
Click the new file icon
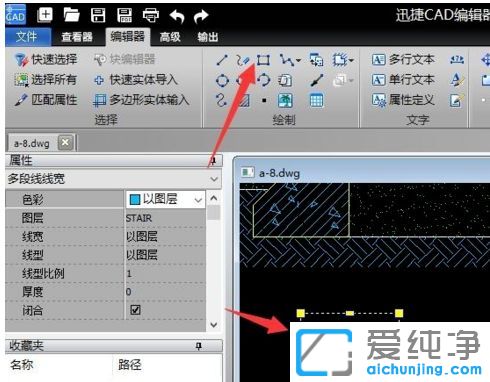[45, 15]
